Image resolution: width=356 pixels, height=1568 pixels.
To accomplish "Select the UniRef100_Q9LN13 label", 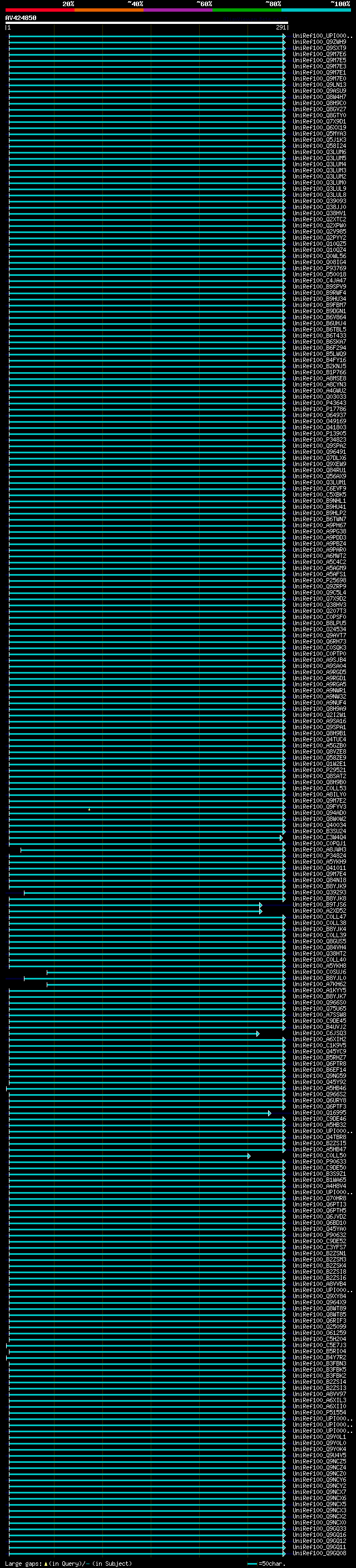I will tap(319, 85).
